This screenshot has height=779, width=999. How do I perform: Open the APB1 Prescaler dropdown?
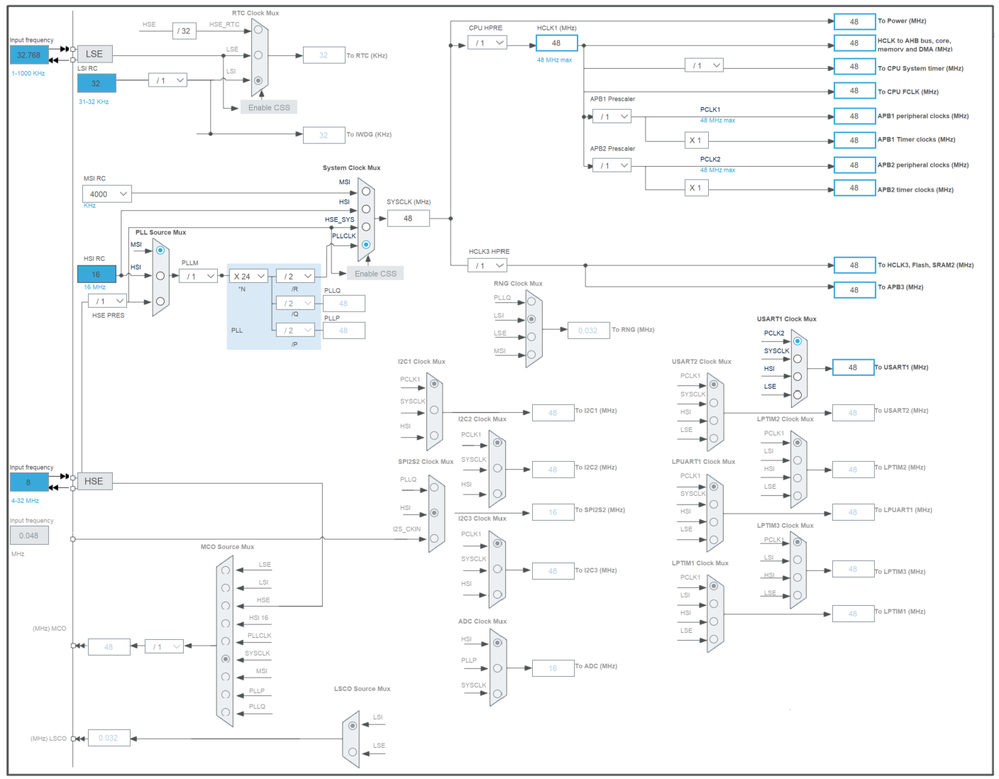click(x=612, y=117)
